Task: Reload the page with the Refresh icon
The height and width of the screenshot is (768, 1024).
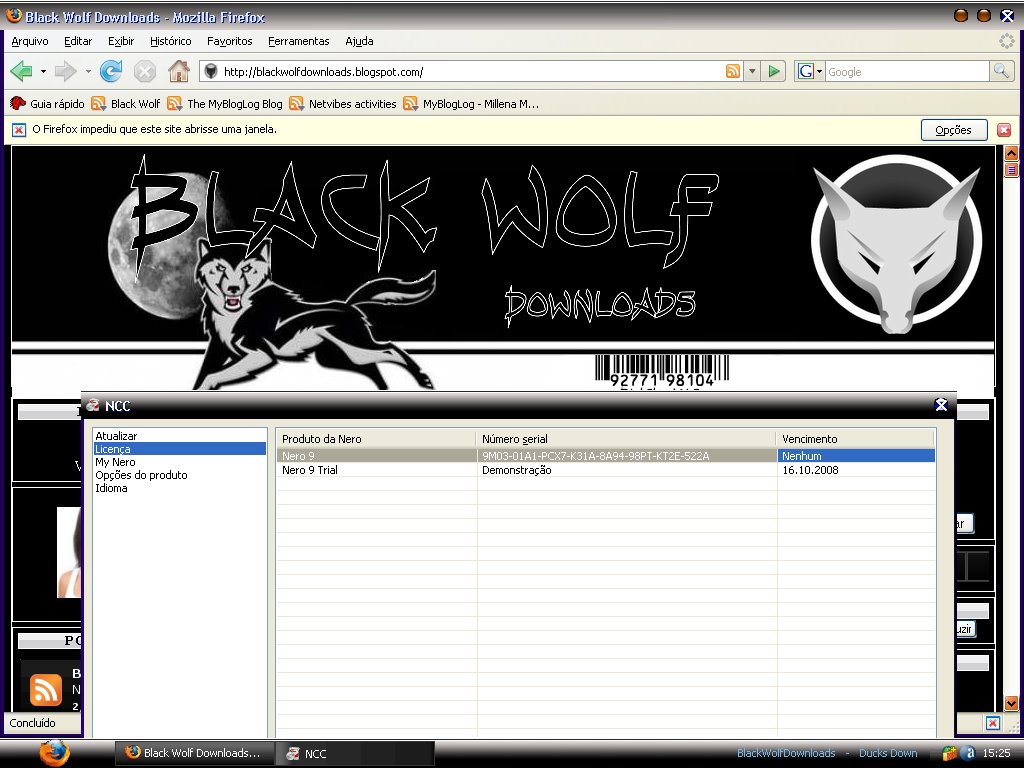Action: click(111, 71)
